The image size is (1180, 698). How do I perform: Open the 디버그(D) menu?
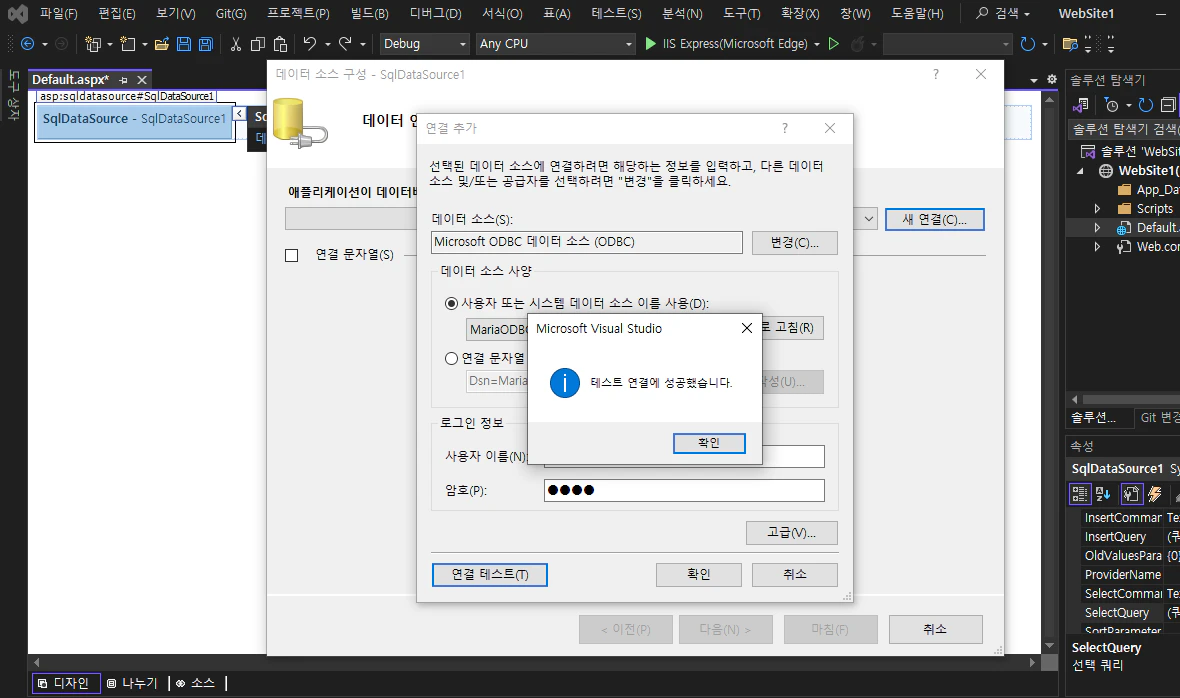(x=435, y=14)
